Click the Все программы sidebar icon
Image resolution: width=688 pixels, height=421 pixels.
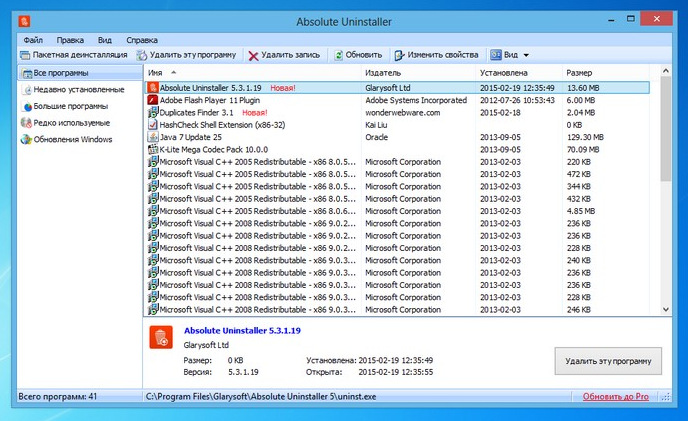coord(27,73)
